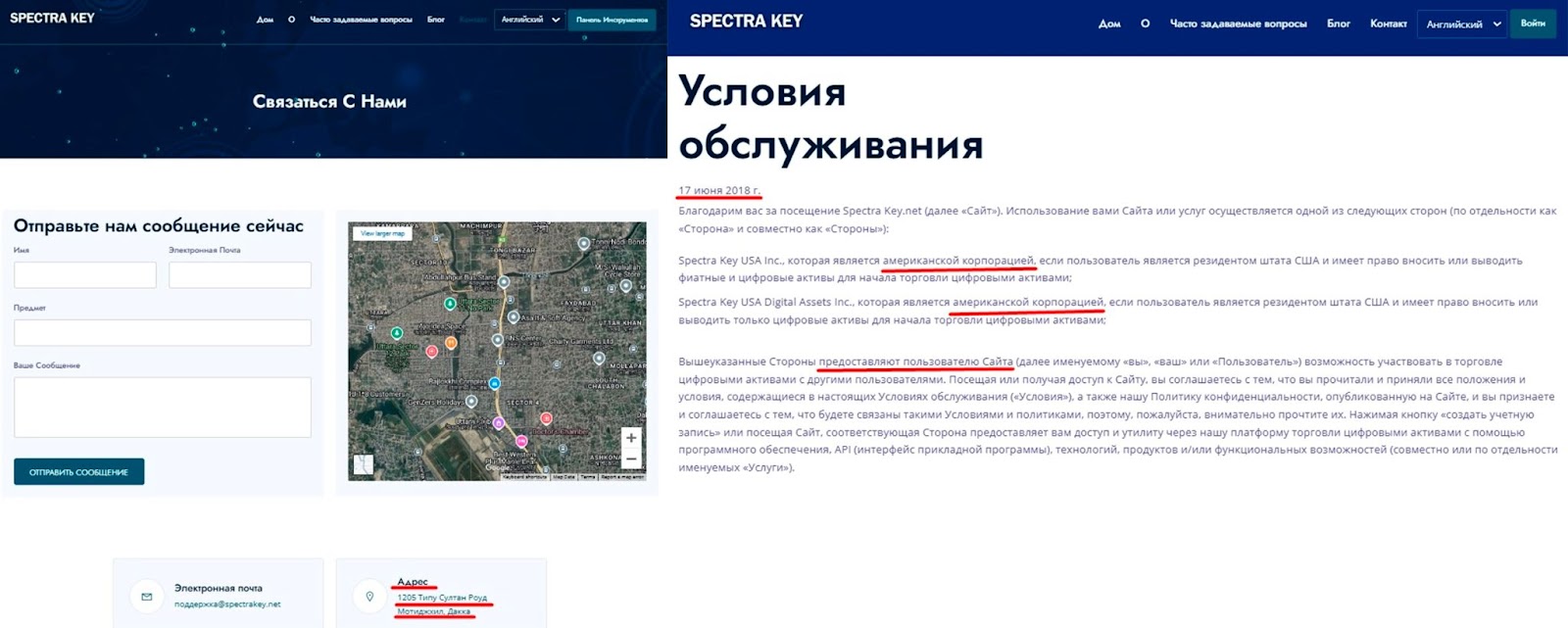Click address text 1205 Типу Султан Роуд
This screenshot has width=1568, height=628.
[x=442, y=598]
